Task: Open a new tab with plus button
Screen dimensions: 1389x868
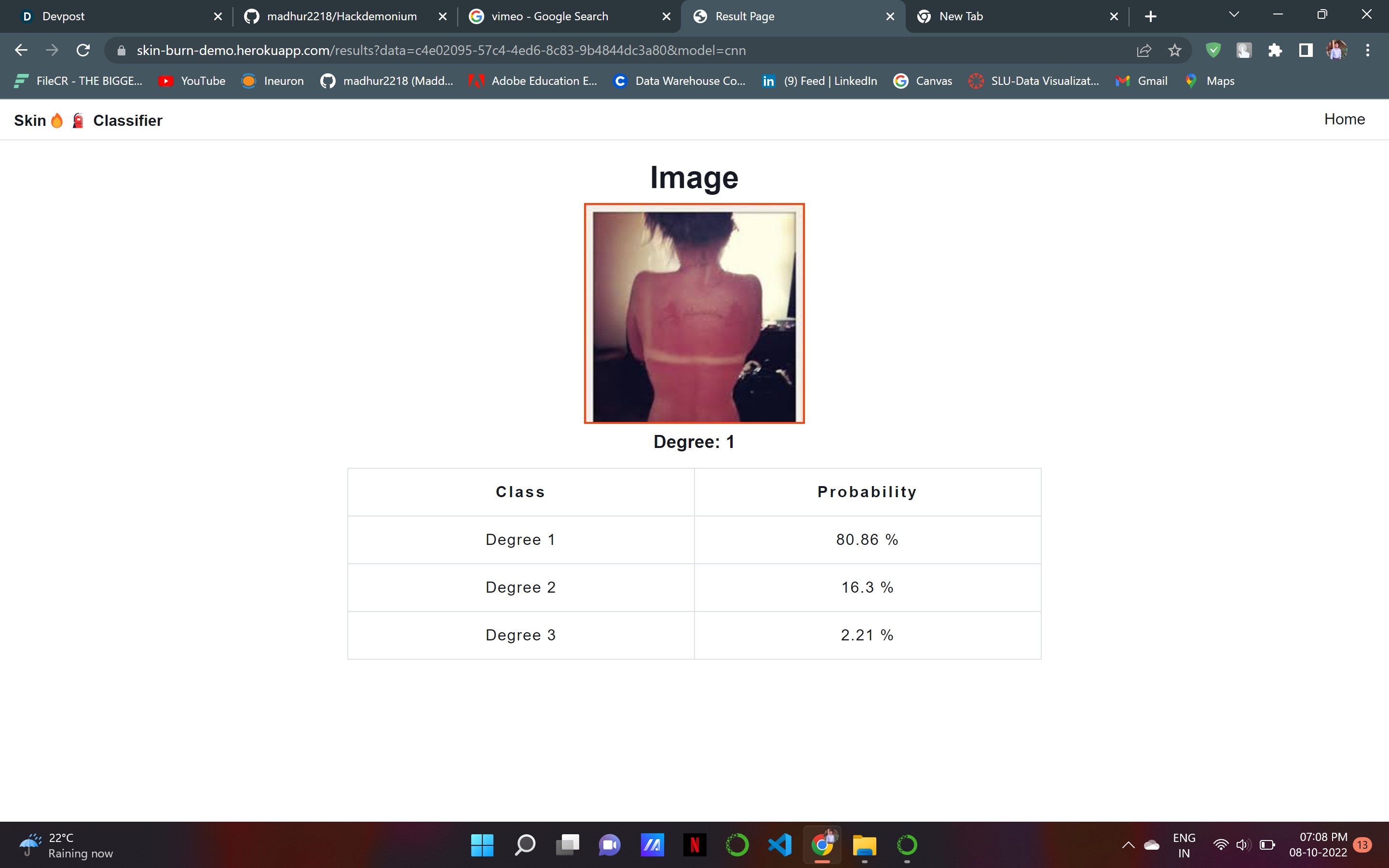Action: pos(1150,16)
